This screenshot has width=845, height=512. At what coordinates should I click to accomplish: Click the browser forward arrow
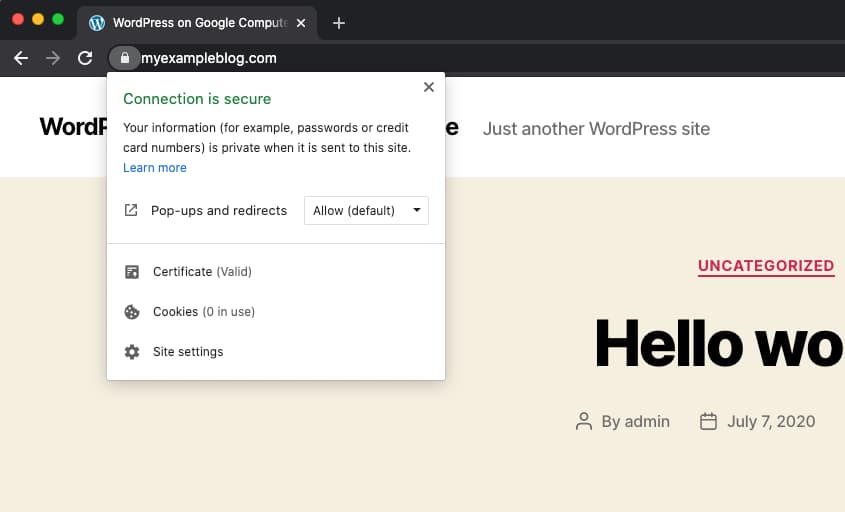click(53, 58)
